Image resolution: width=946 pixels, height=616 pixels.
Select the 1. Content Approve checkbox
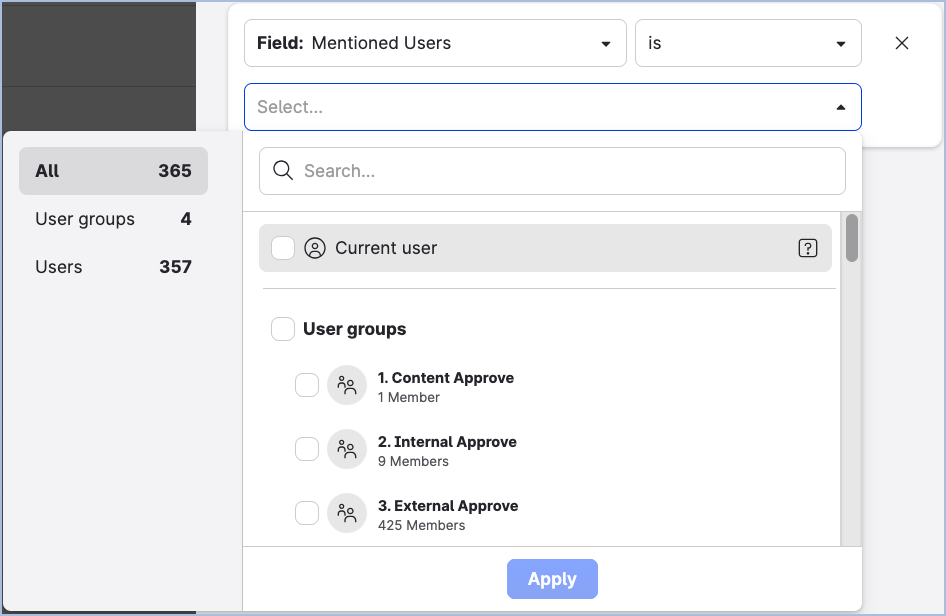[x=307, y=386]
